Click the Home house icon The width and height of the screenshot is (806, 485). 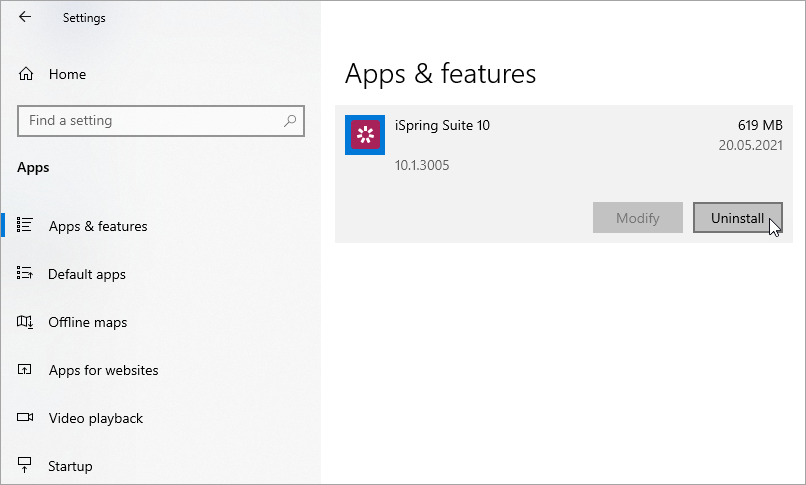pyautogui.click(x=26, y=74)
